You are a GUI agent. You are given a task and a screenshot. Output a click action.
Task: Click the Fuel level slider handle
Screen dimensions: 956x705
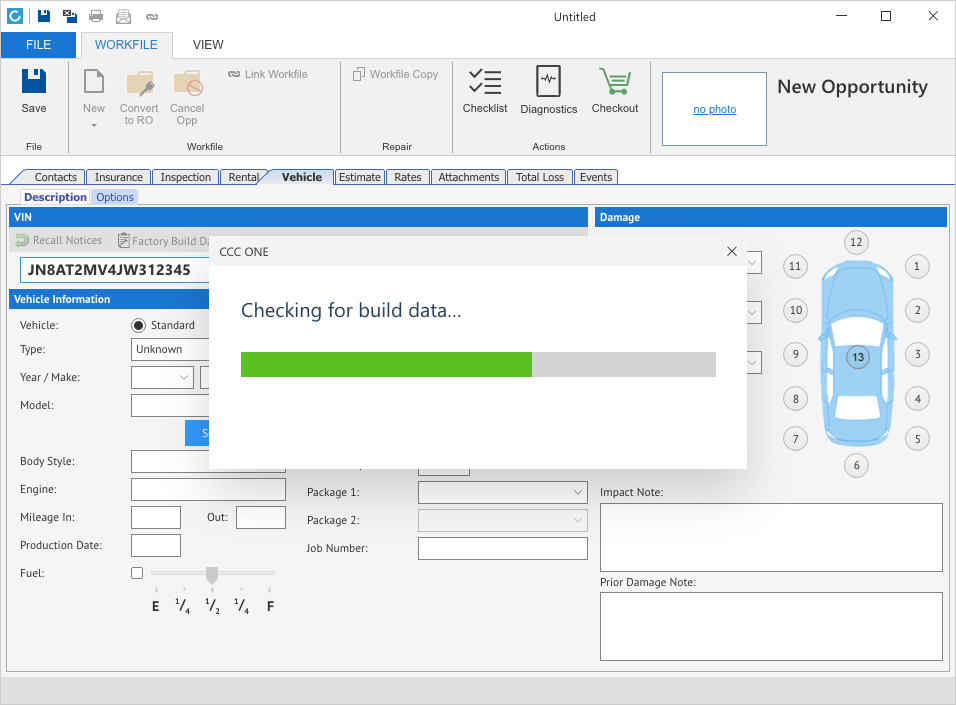[212, 574]
